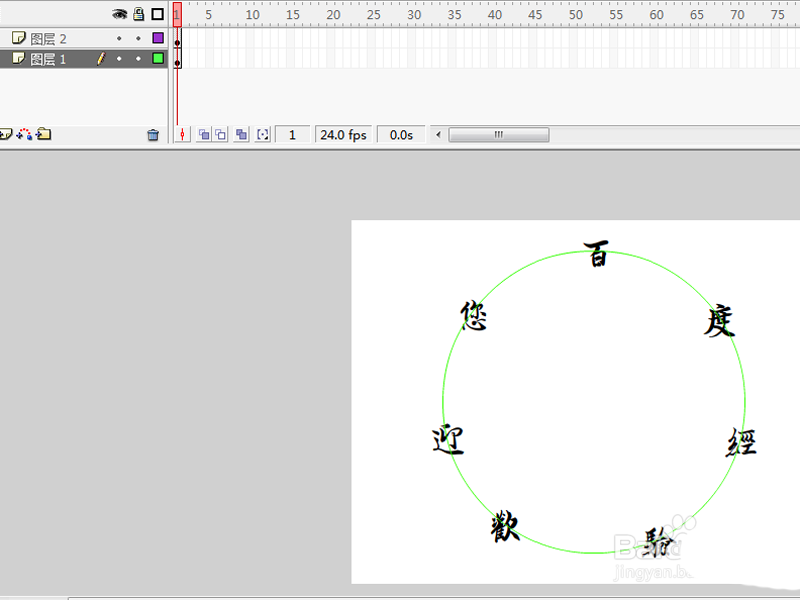Toggle visibility dot of 图层 2
The image size is (800, 600).
tap(119, 38)
